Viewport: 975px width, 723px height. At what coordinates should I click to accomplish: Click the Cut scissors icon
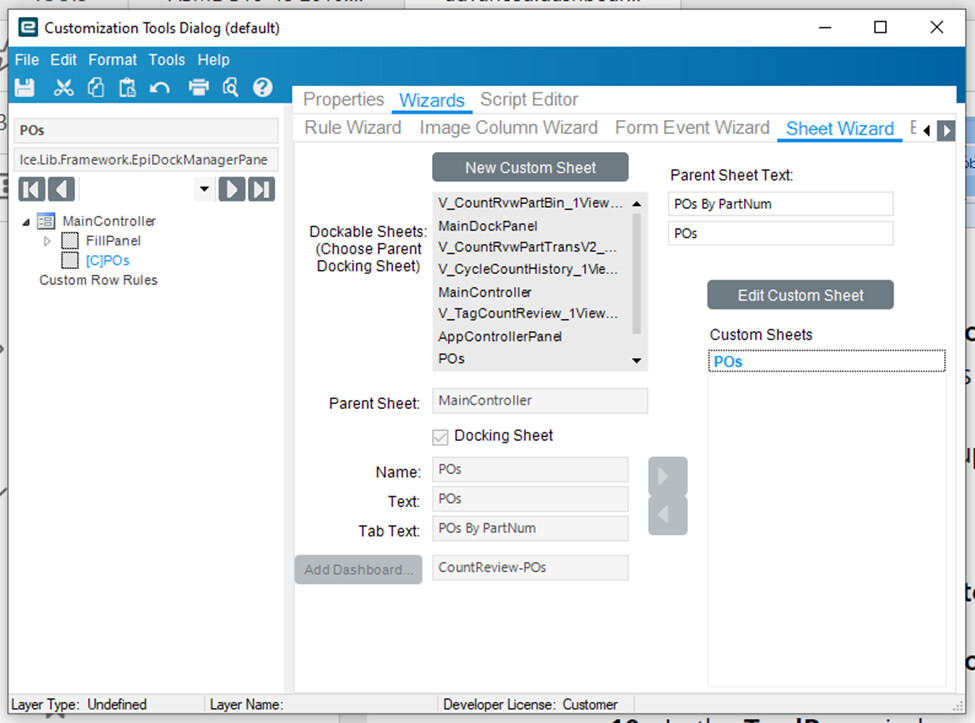pos(63,87)
